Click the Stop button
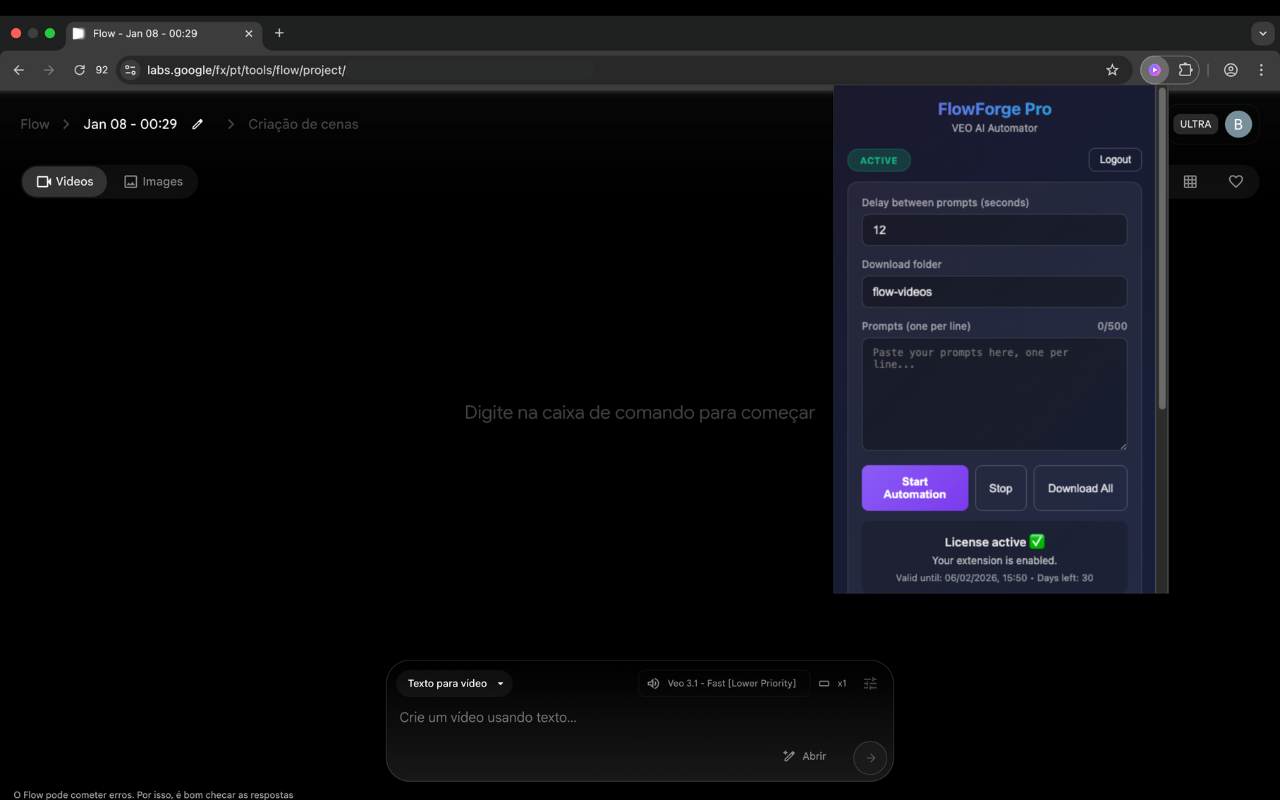This screenshot has height=800, width=1280. [x=1001, y=488]
